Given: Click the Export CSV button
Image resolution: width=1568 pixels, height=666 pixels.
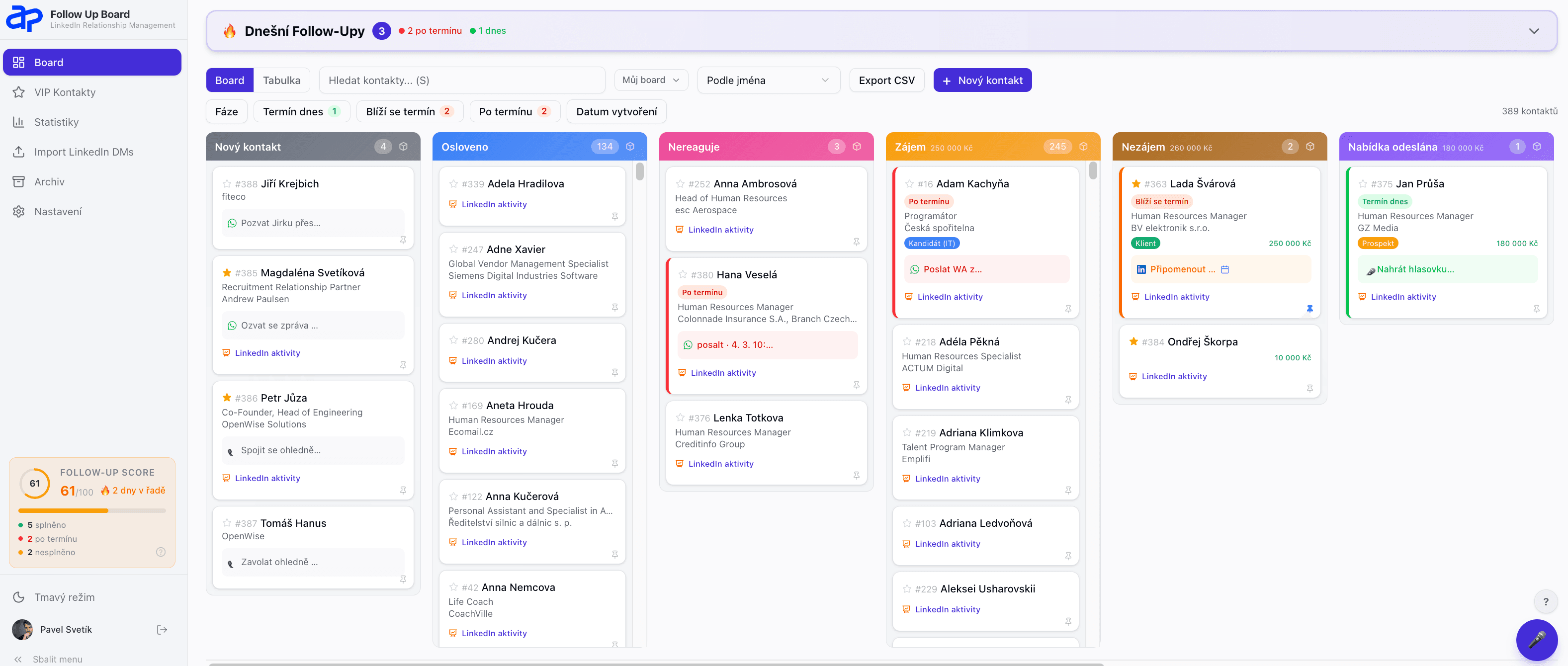Looking at the screenshot, I should pos(886,81).
